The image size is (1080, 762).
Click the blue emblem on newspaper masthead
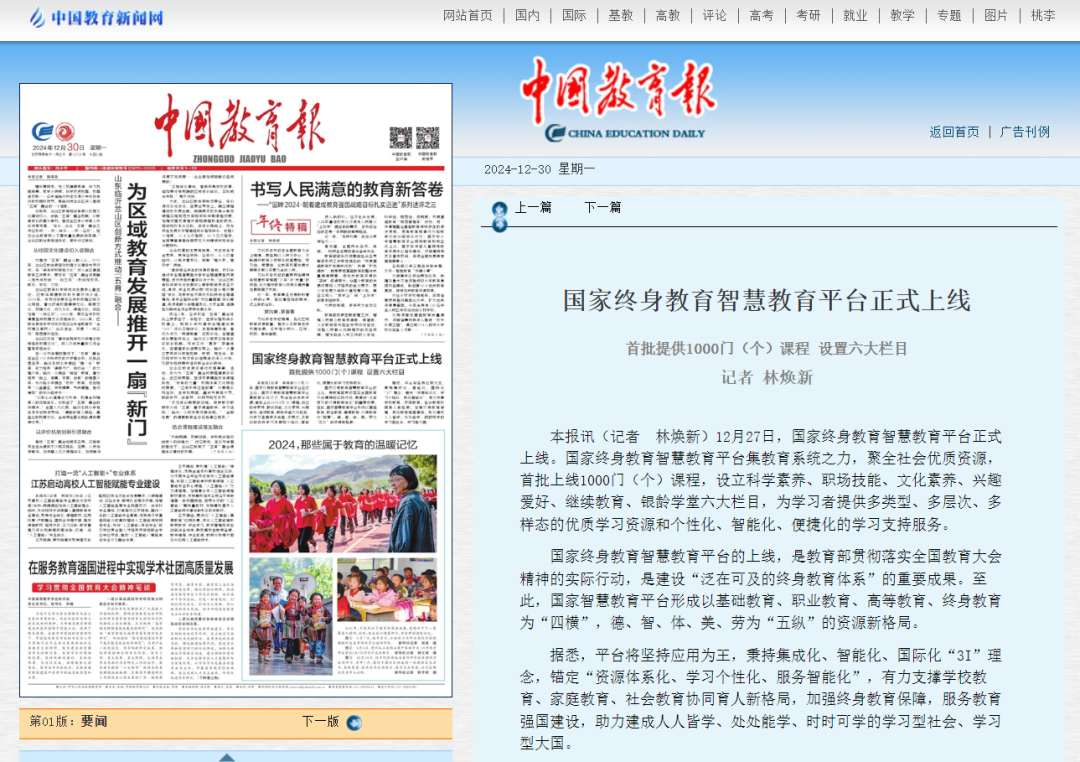coord(41,133)
